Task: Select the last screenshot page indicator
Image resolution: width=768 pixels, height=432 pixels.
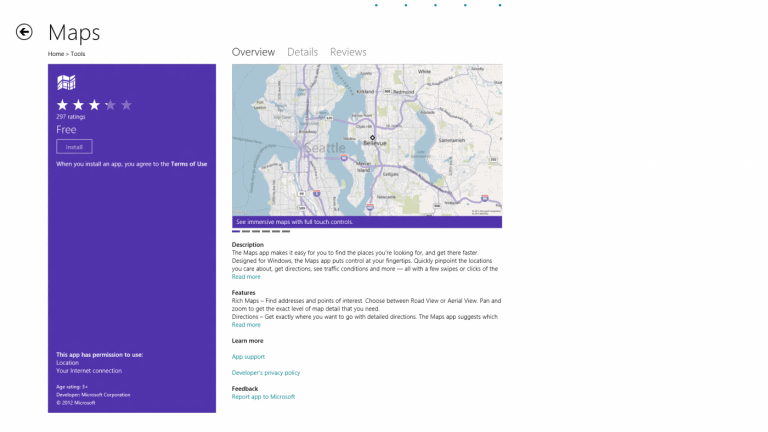Action: (x=286, y=231)
